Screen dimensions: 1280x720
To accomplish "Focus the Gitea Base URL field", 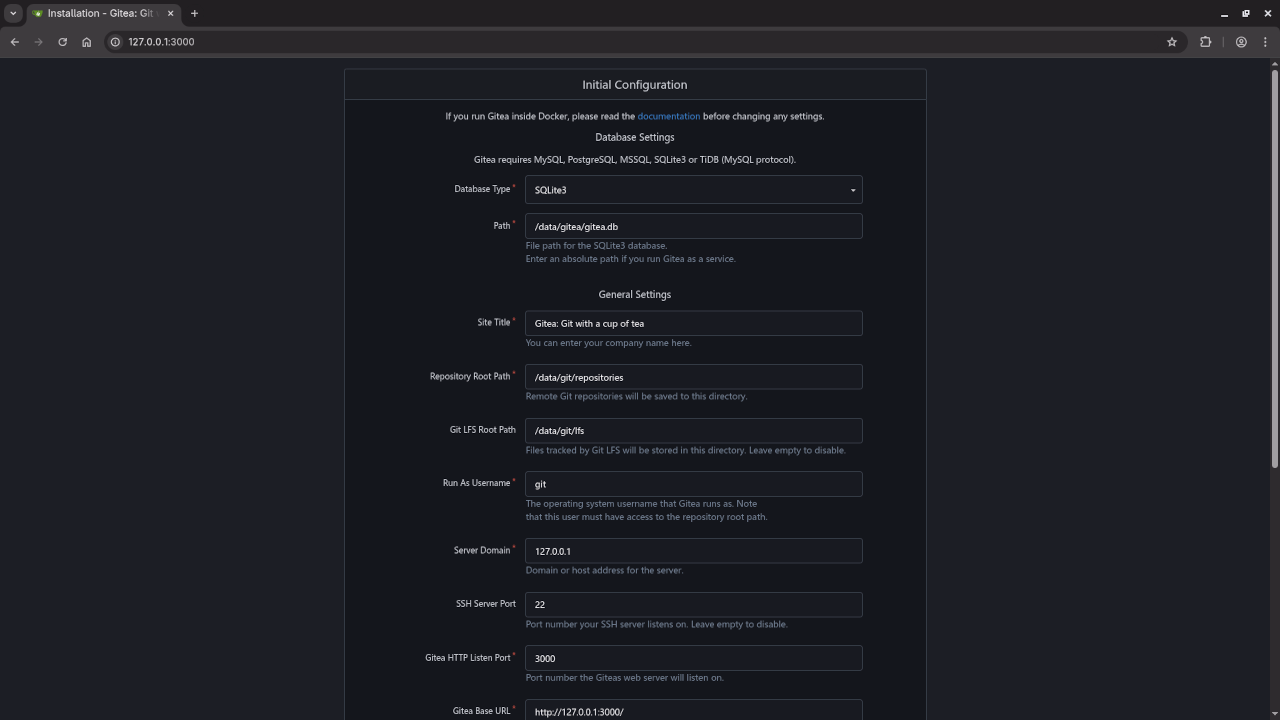I will pos(693,710).
